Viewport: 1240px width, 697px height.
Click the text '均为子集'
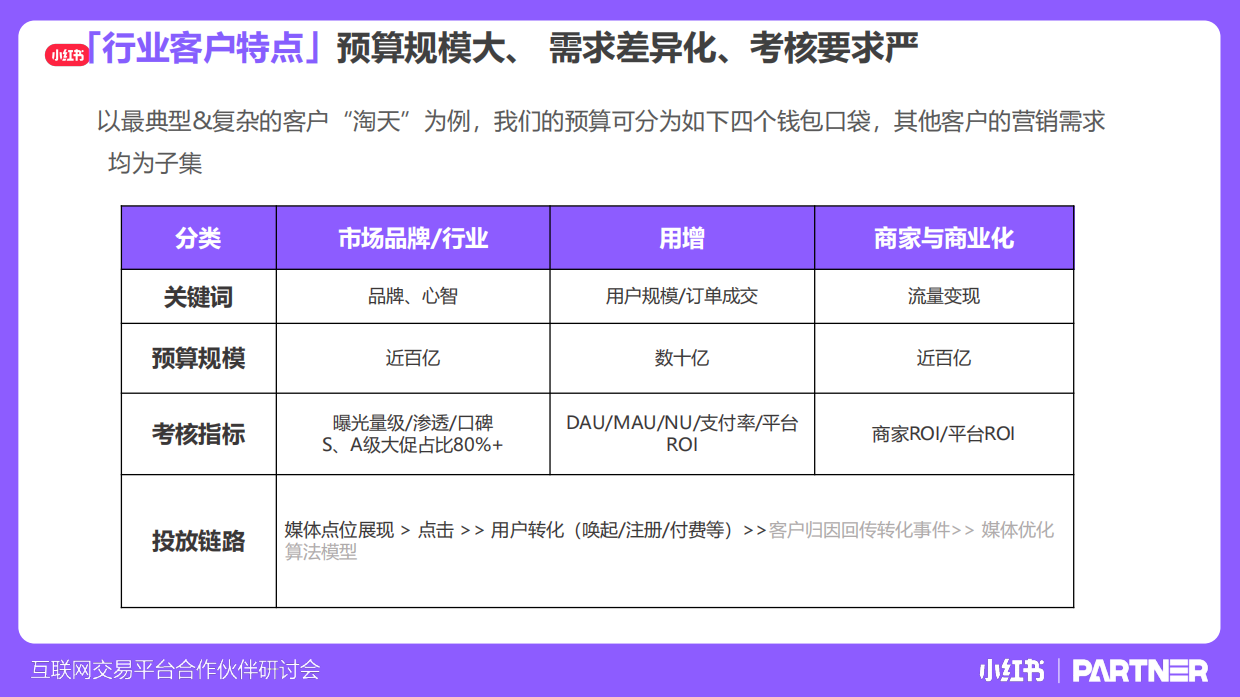[x=155, y=163]
